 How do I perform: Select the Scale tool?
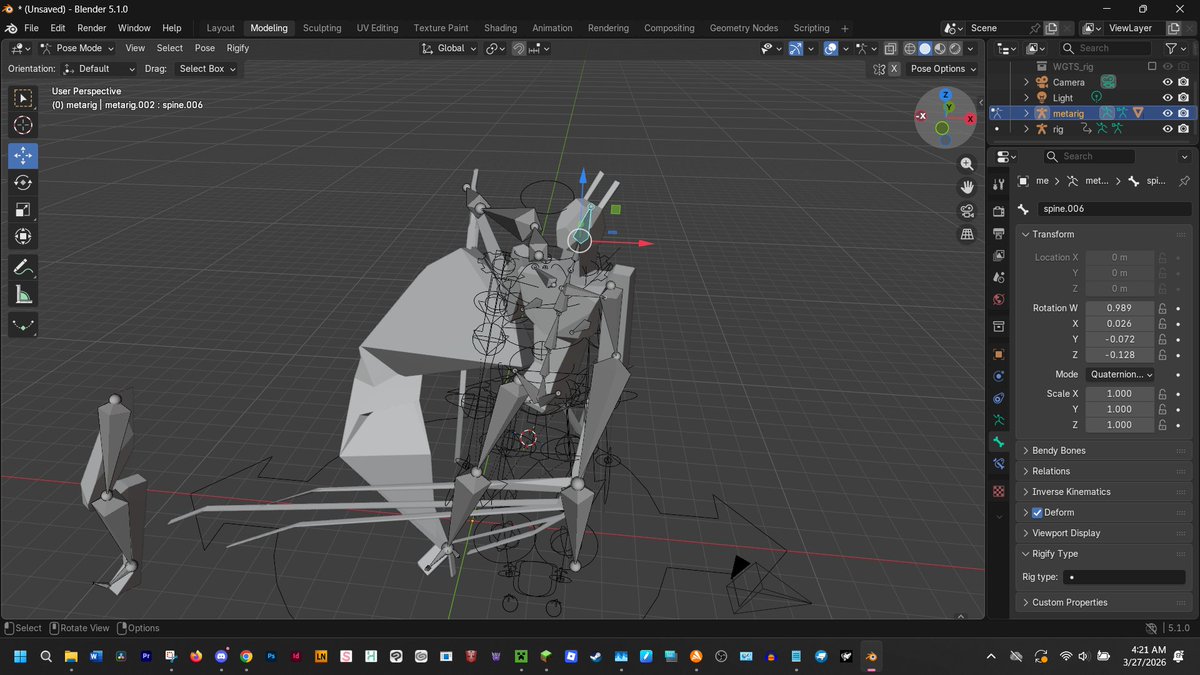[x=23, y=210]
